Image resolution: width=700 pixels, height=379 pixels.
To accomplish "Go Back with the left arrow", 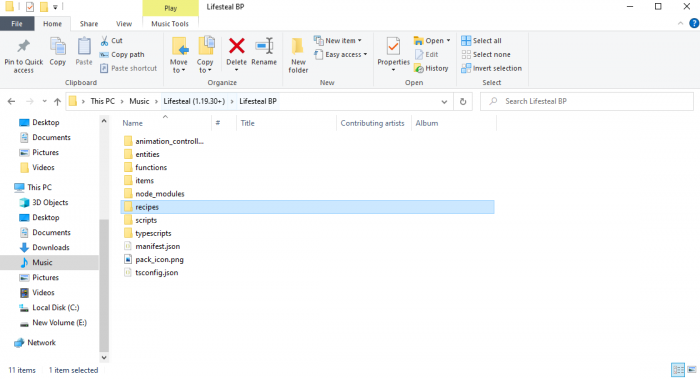I will (x=12, y=101).
